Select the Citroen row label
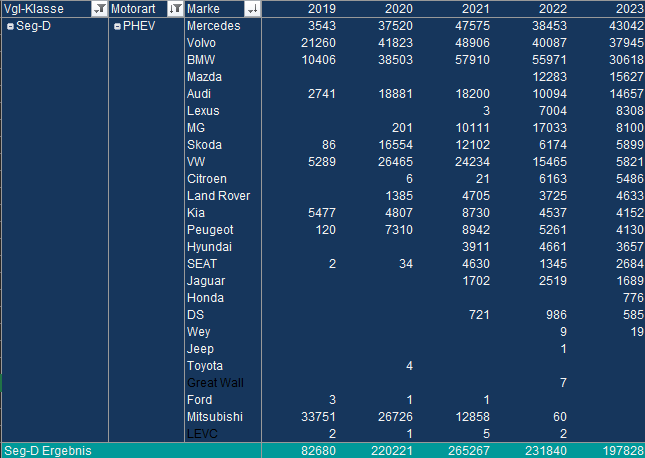 (x=207, y=179)
